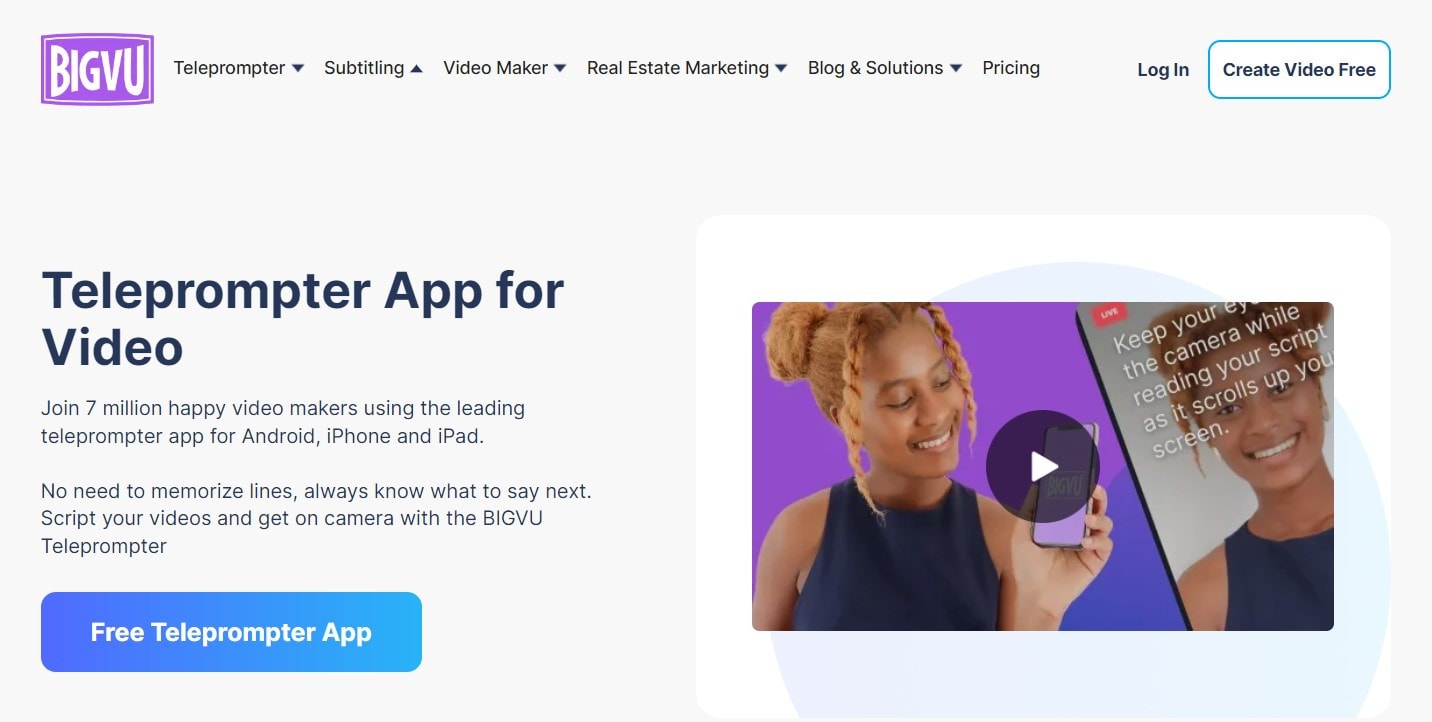1432x722 pixels.
Task: Click Create Video Free button
Action: tap(1299, 70)
